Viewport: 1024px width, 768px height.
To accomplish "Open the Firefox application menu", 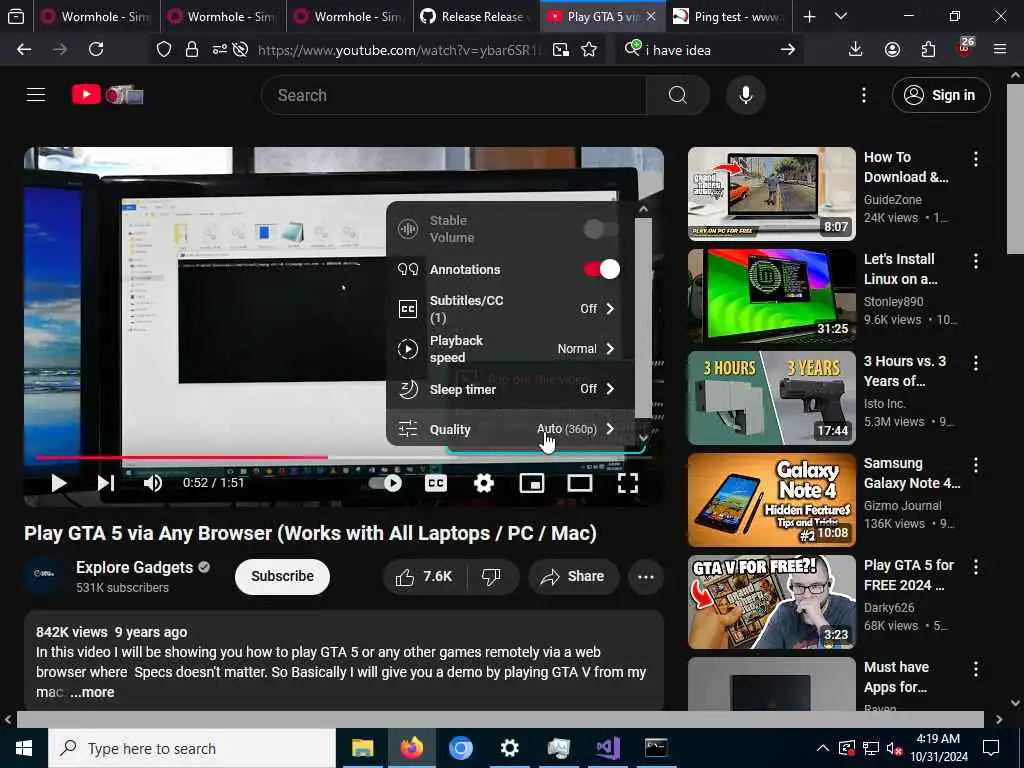I will coord(1000,49).
